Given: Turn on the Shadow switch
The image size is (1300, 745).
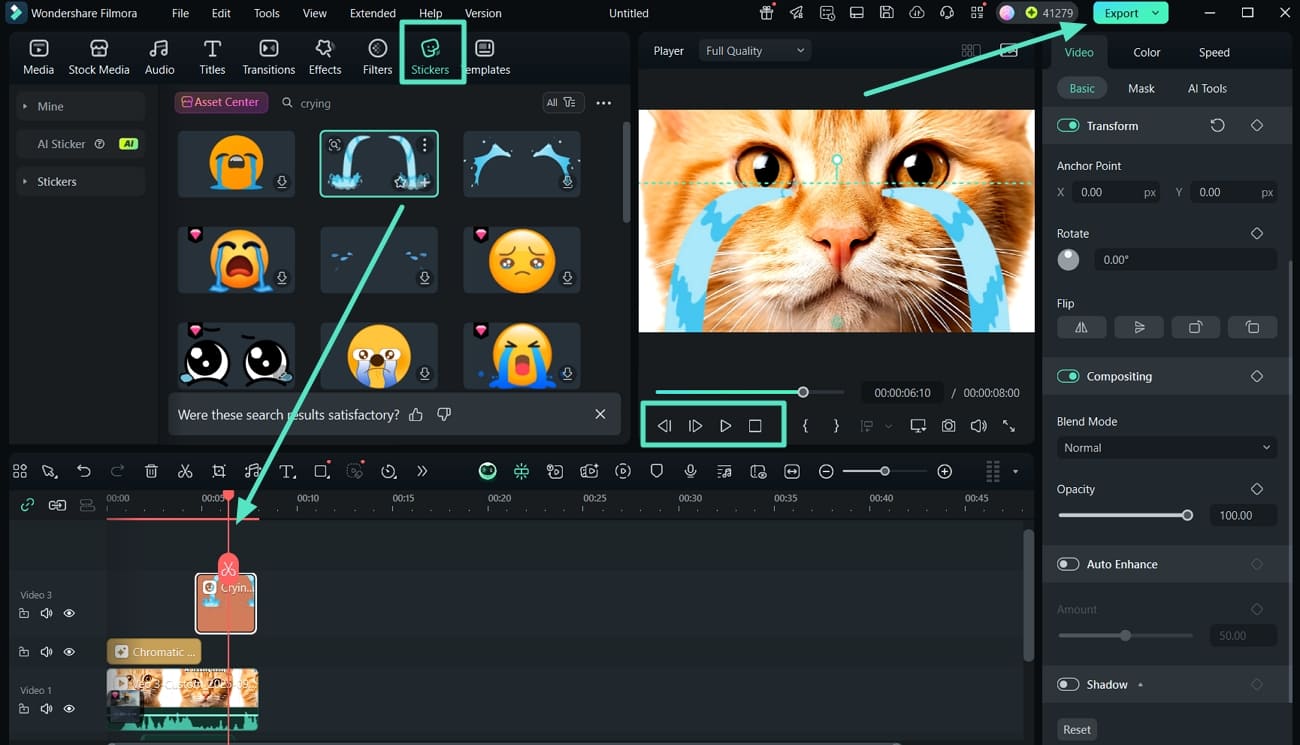Looking at the screenshot, I should click(x=1068, y=684).
